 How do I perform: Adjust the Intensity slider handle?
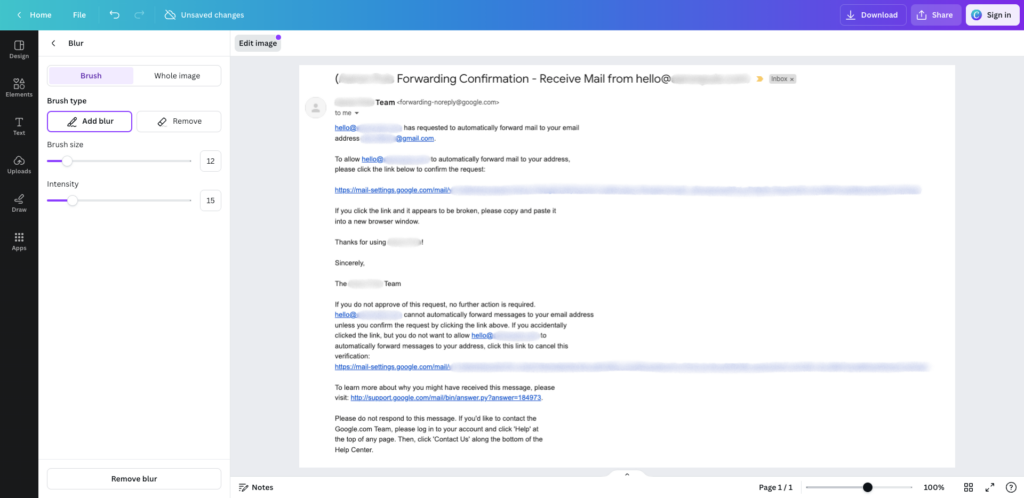click(x=72, y=200)
